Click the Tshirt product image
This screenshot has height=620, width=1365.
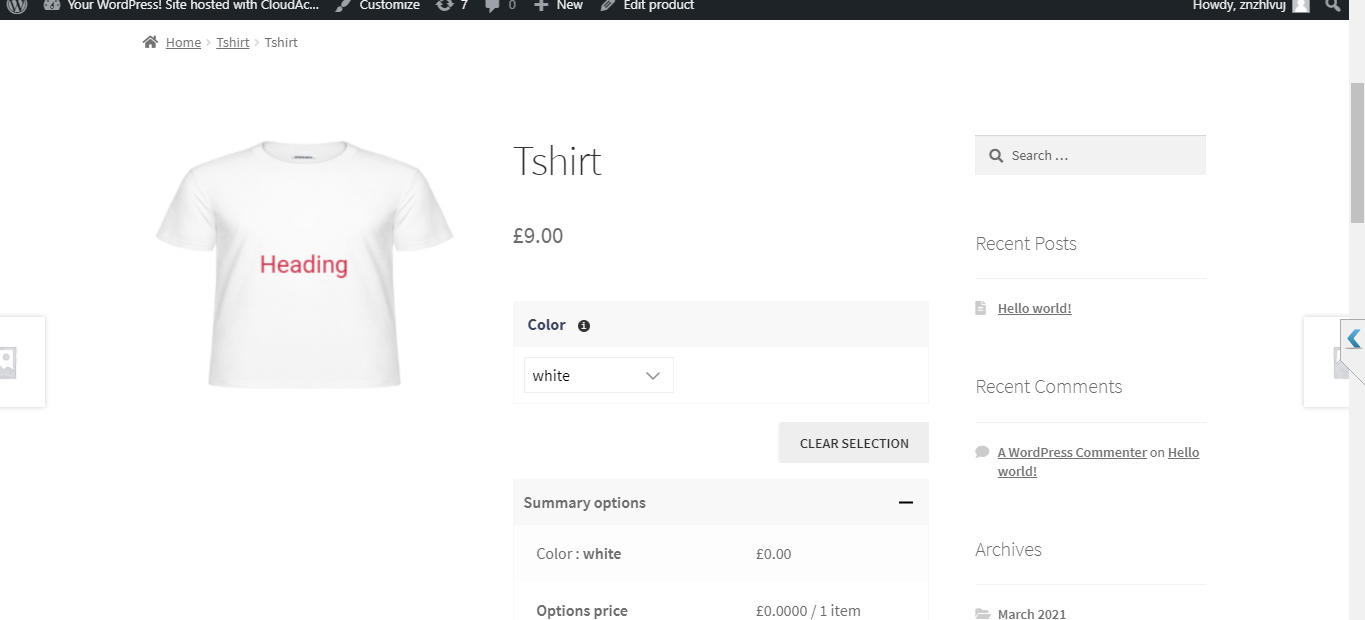coord(304,264)
